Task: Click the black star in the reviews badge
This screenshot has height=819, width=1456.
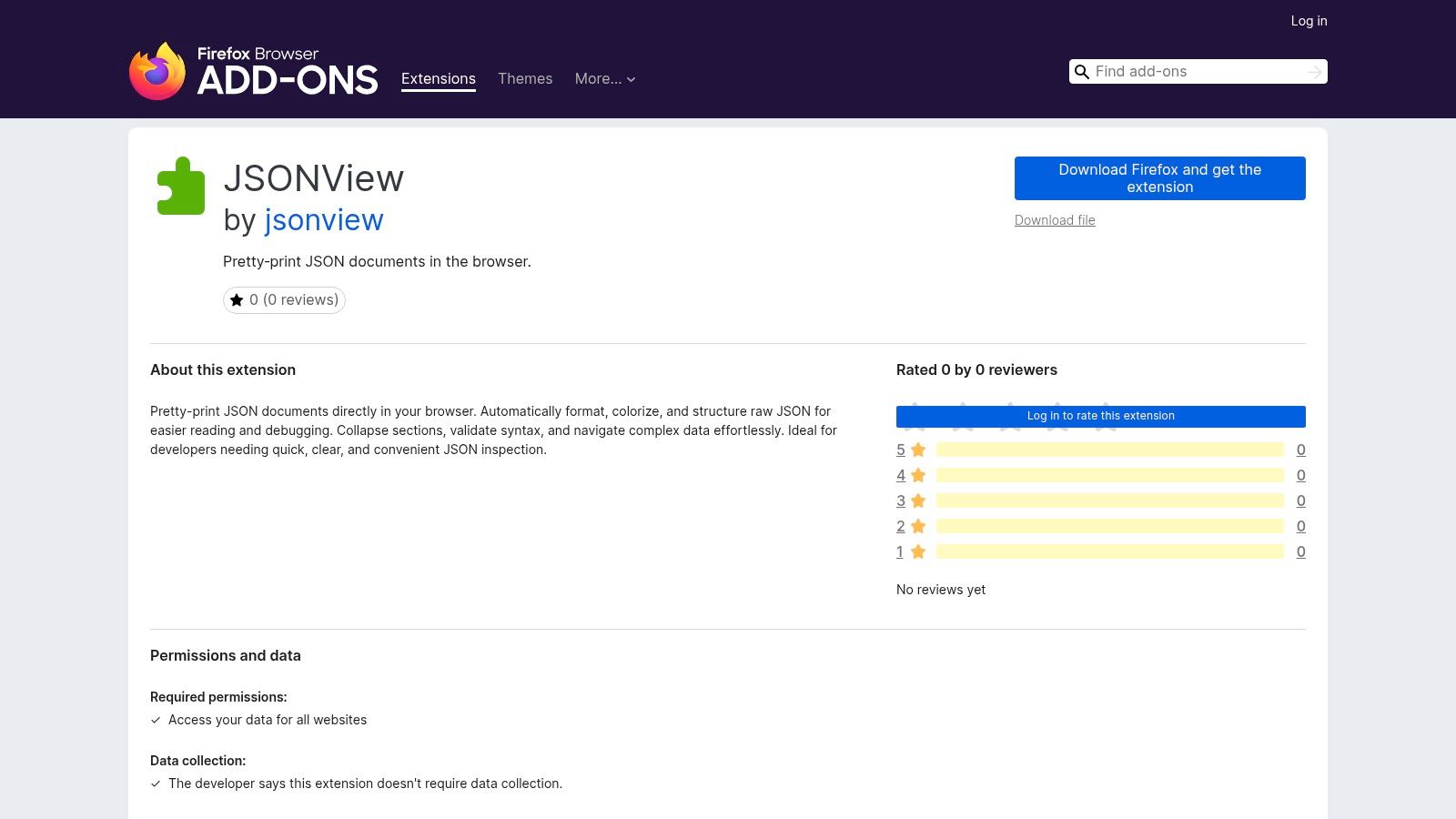Action: pos(237,299)
